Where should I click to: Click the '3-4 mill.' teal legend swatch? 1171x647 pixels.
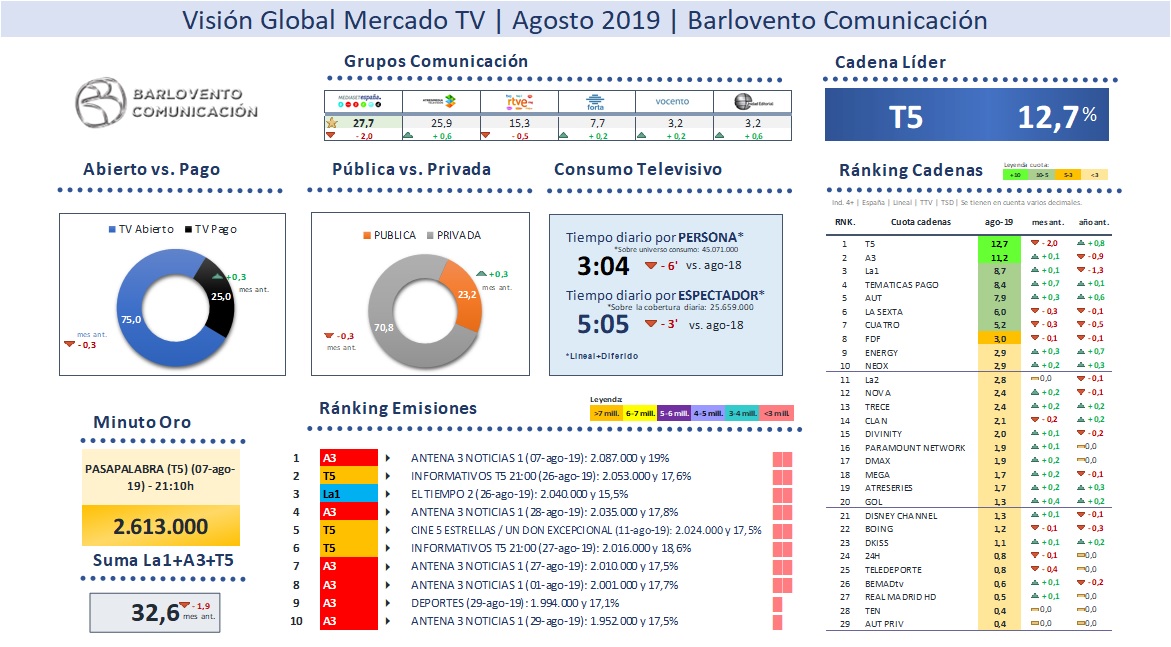742,413
